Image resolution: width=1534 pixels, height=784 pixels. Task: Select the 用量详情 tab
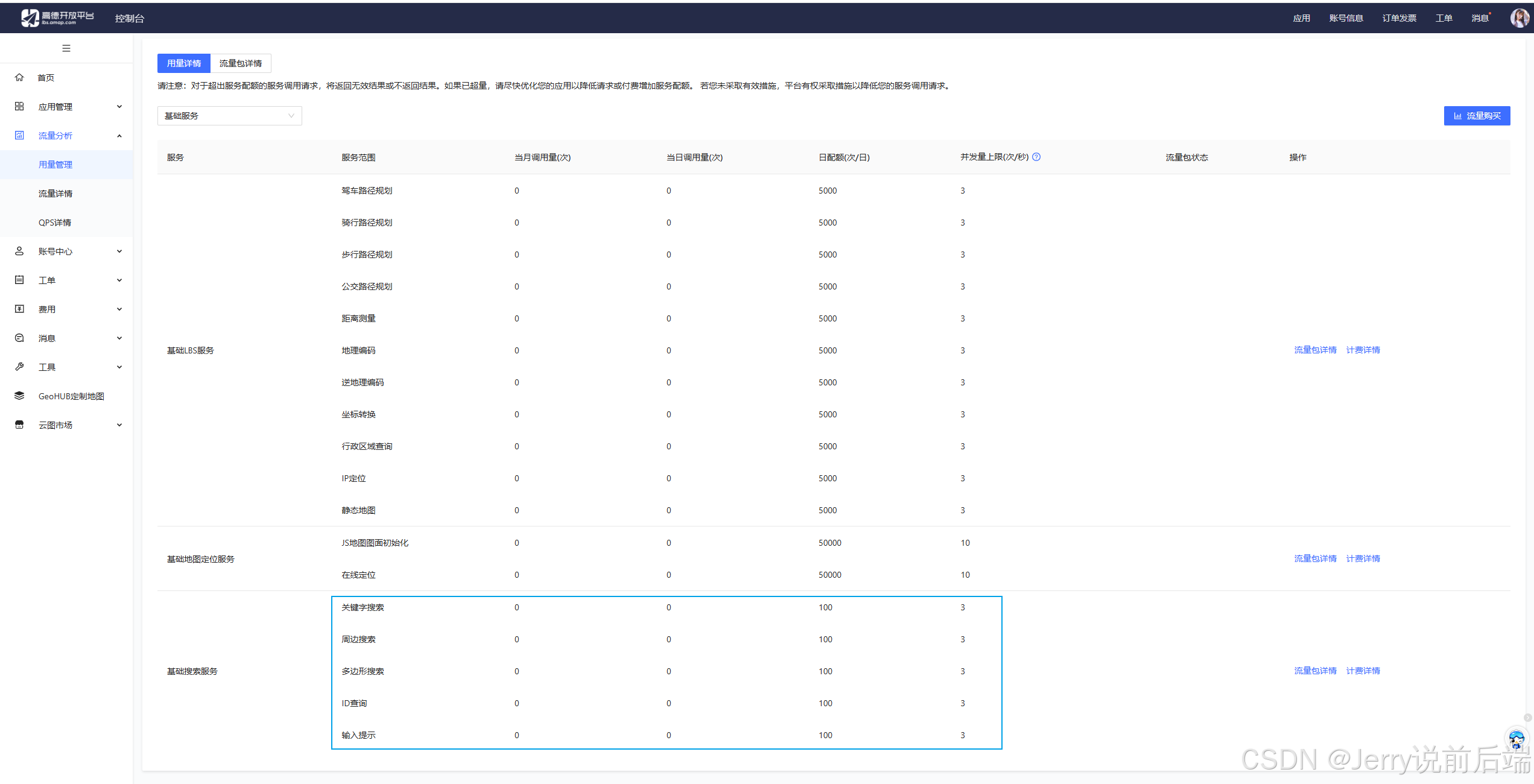[x=184, y=63]
